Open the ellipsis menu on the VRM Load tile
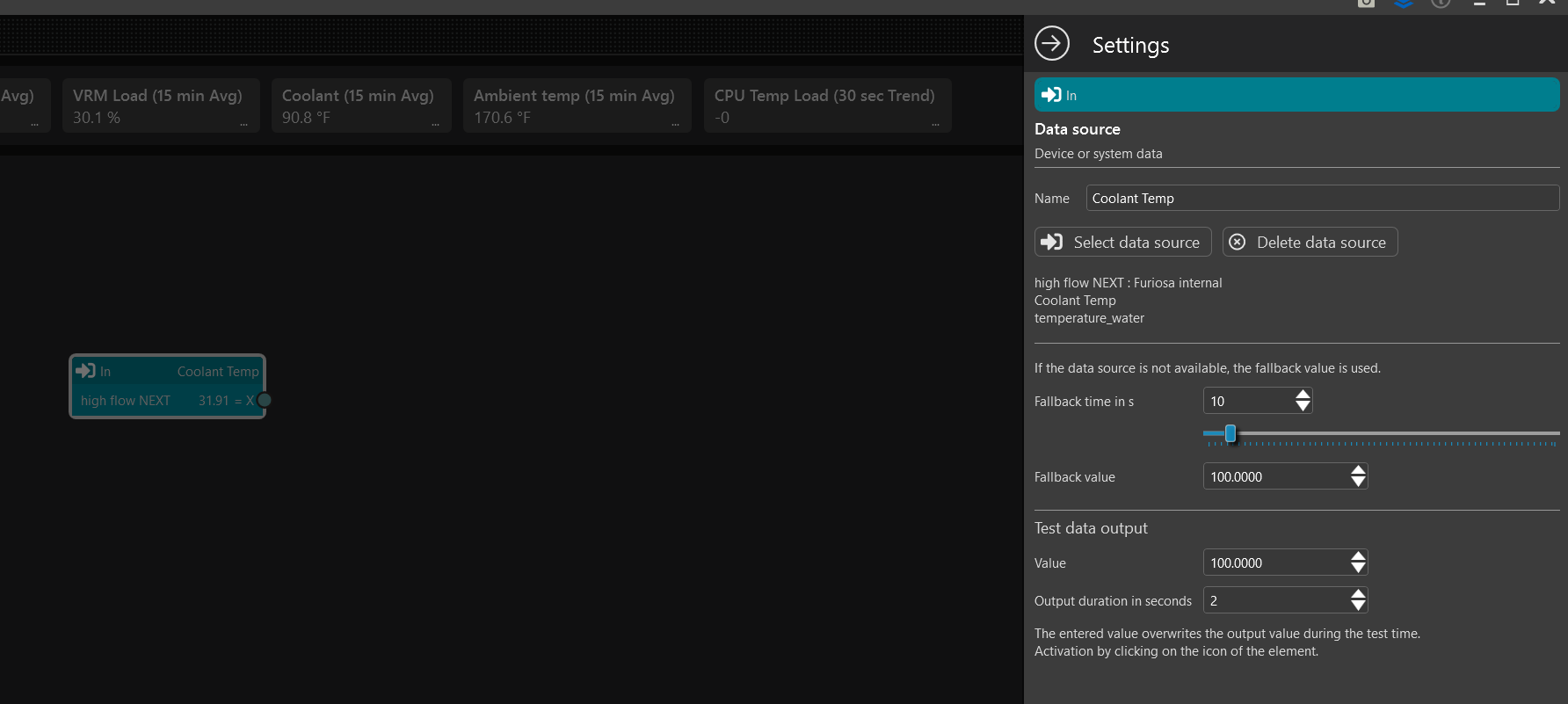This screenshot has height=704, width=1568. (x=243, y=125)
